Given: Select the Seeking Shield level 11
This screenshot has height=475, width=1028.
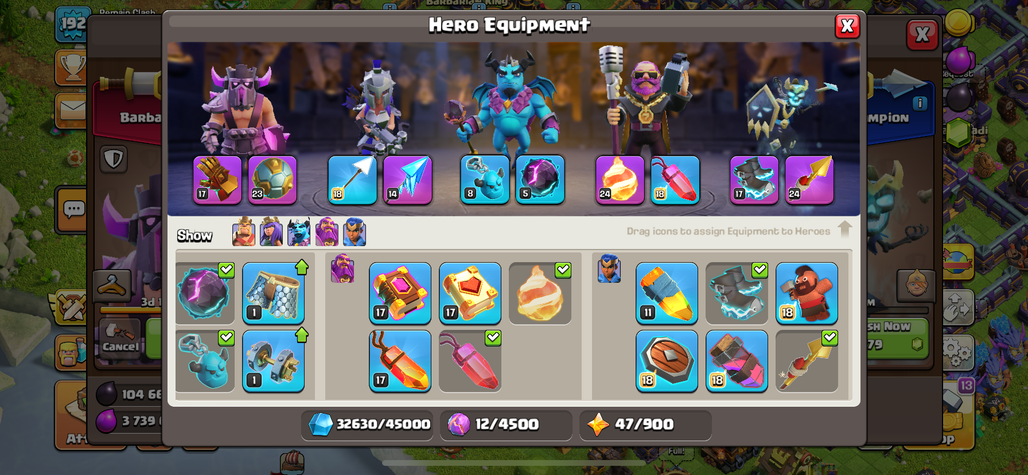Looking at the screenshot, I should tap(667, 294).
